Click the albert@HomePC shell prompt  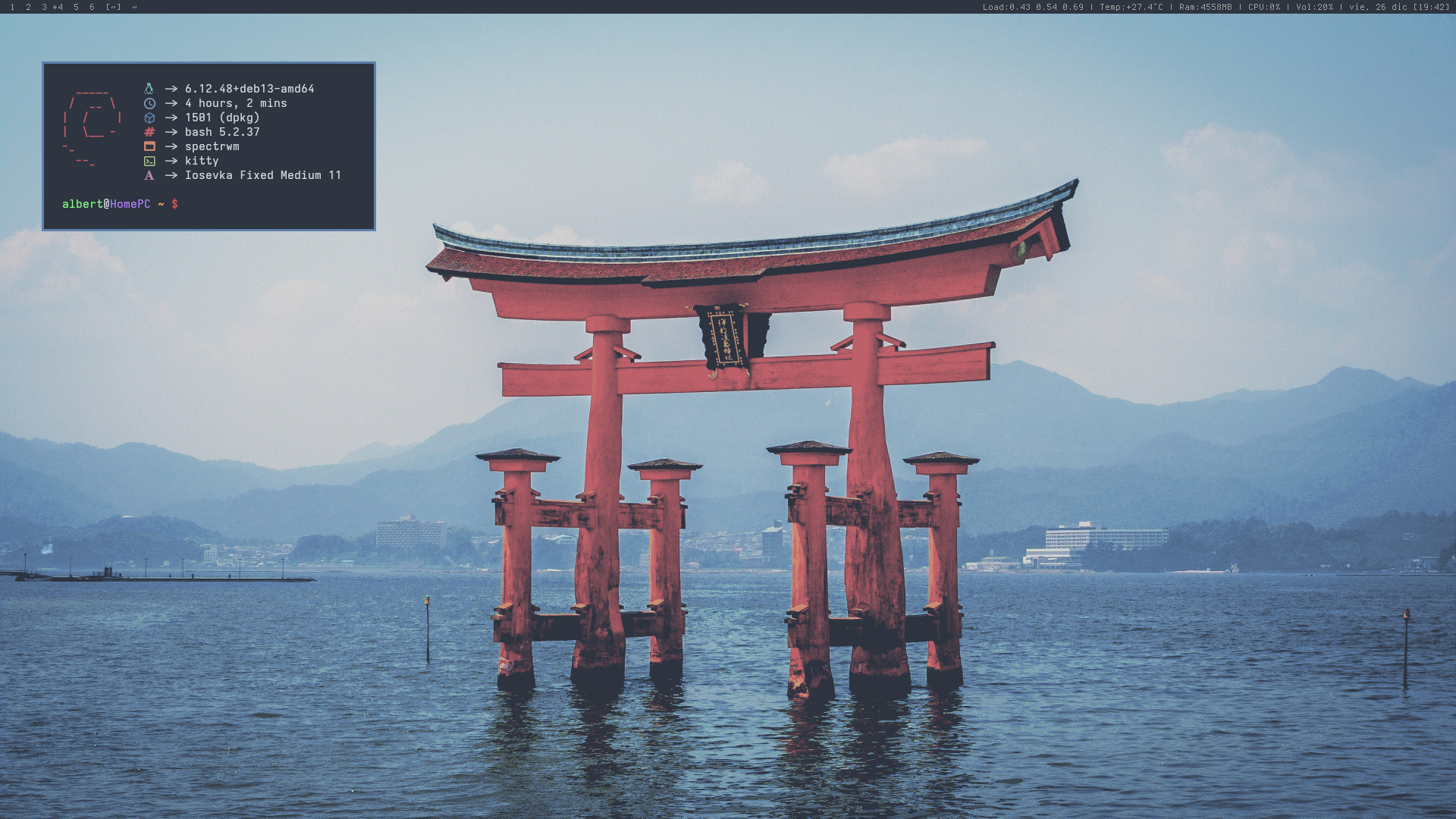click(106, 204)
